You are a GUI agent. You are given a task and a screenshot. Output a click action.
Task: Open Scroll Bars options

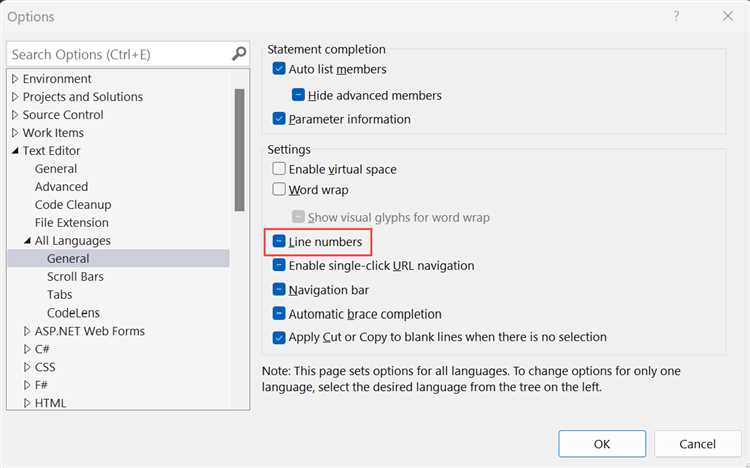click(x=75, y=277)
